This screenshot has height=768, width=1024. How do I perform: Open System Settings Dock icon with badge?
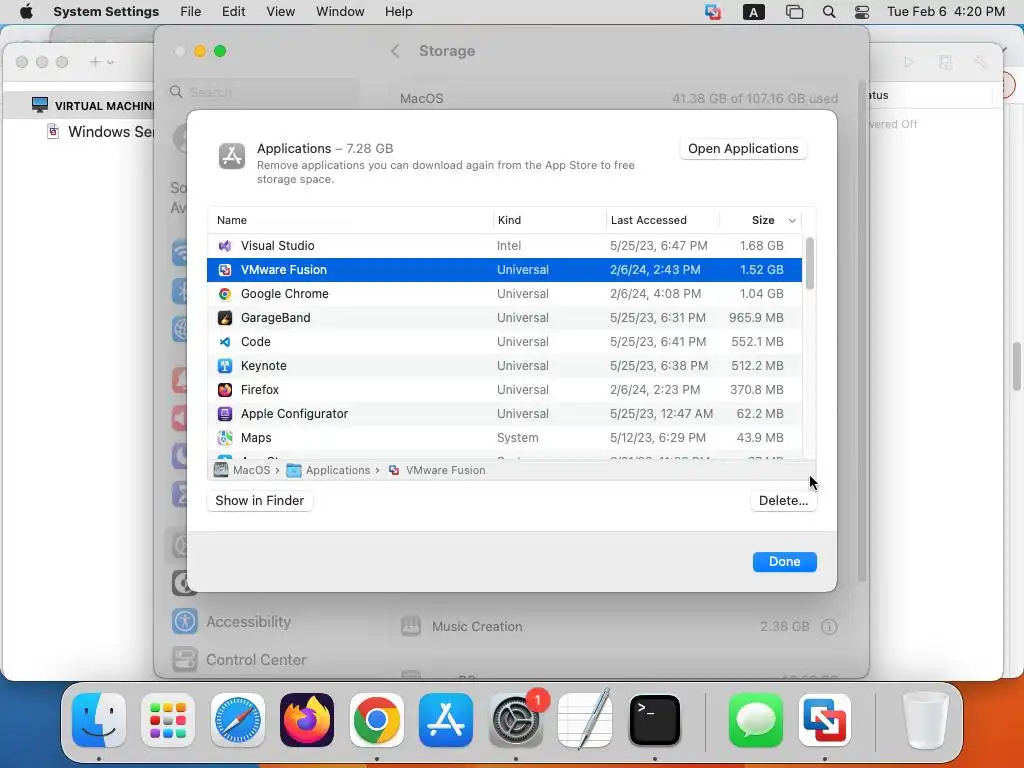[516, 720]
